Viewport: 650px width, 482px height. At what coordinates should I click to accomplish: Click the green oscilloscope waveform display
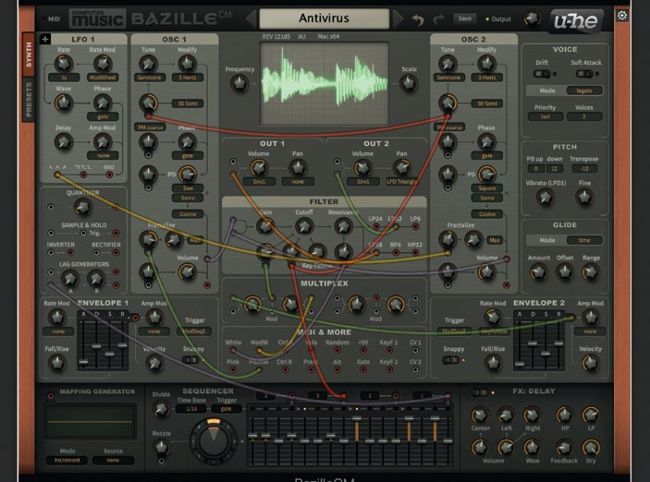coord(324,83)
